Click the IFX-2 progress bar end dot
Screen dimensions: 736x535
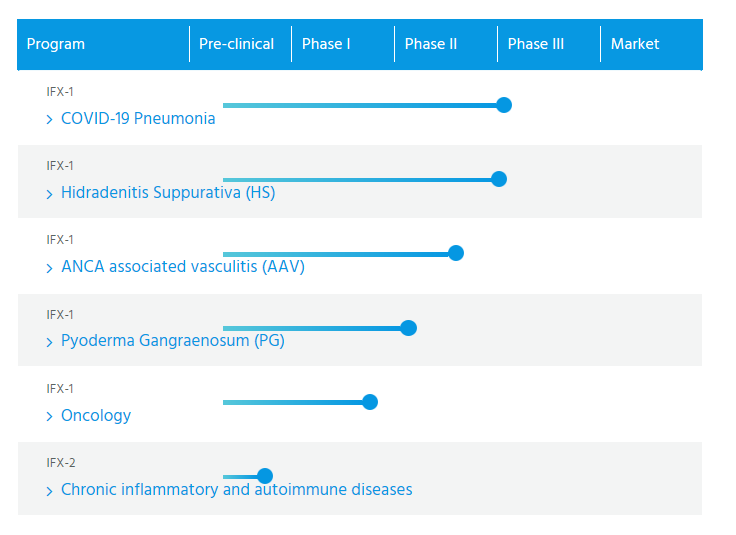tap(265, 476)
